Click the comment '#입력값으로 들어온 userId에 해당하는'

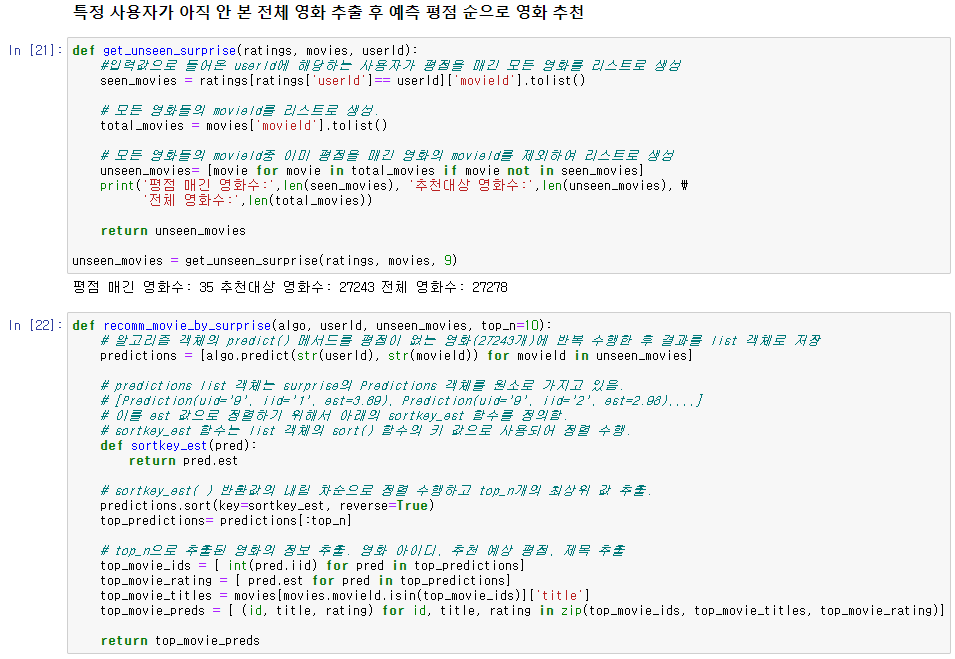point(390,65)
